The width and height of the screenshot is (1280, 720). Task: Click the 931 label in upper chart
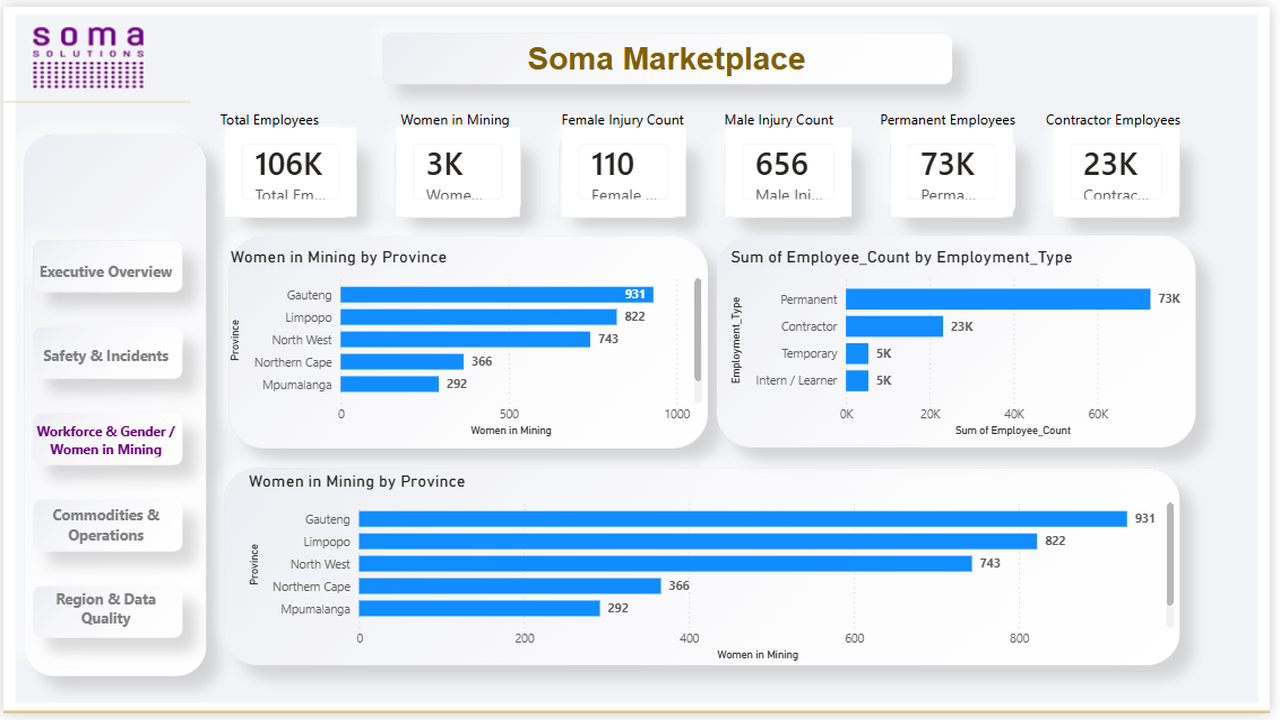point(635,294)
